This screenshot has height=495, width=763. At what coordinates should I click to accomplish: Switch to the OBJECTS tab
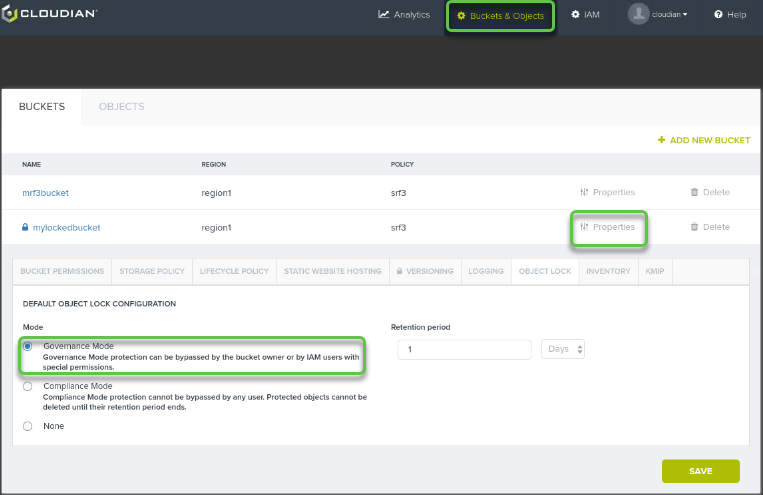tap(122, 107)
